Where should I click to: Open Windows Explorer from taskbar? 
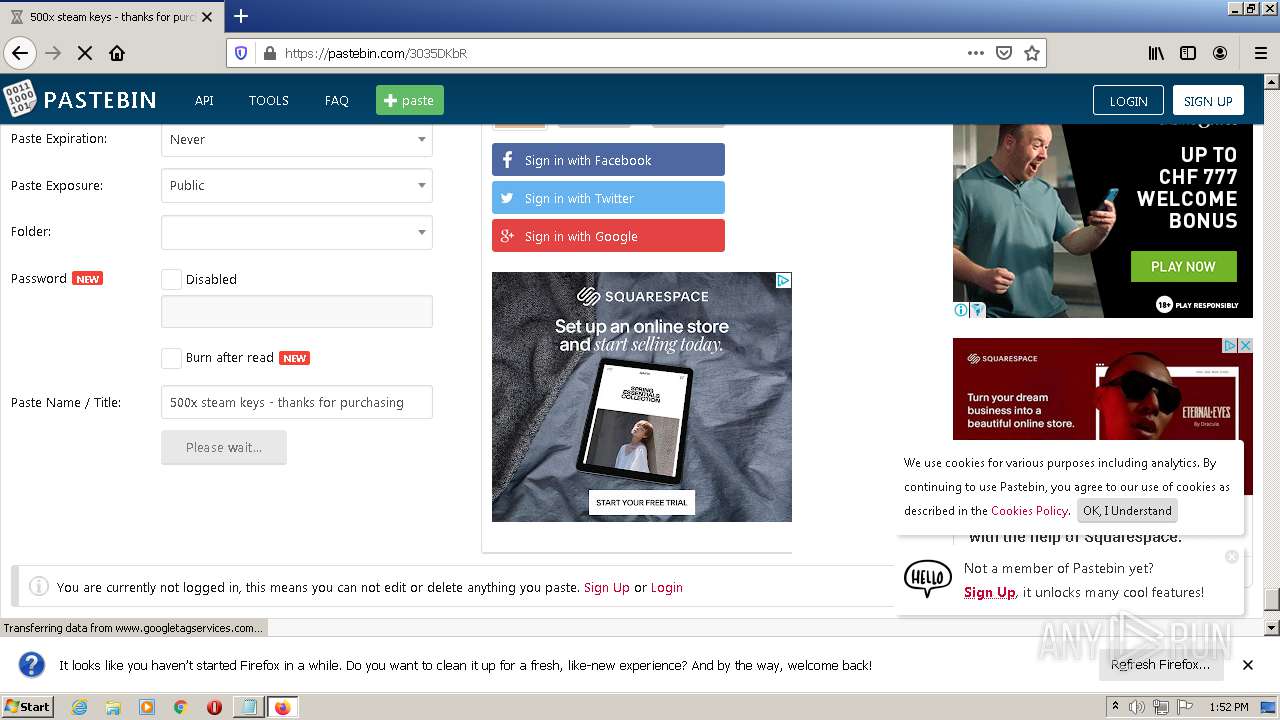[113, 707]
